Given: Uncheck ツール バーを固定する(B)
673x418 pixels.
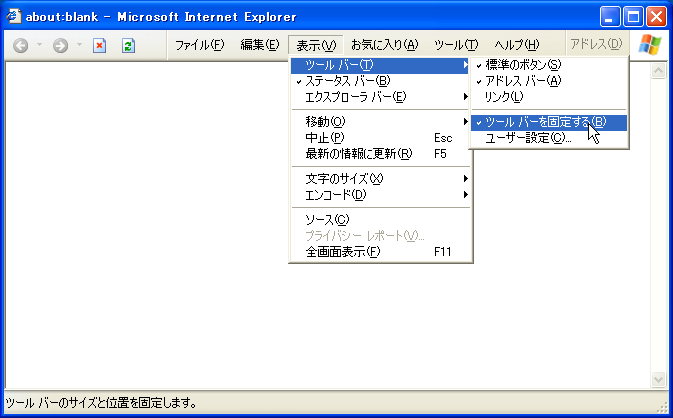Looking at the screenshot, I should 549,122.
